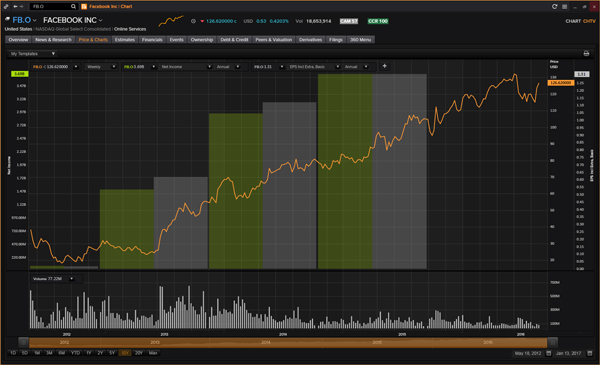600x365 pixels.
Task: Set range to YTD
Action: (x=75, y=353)
